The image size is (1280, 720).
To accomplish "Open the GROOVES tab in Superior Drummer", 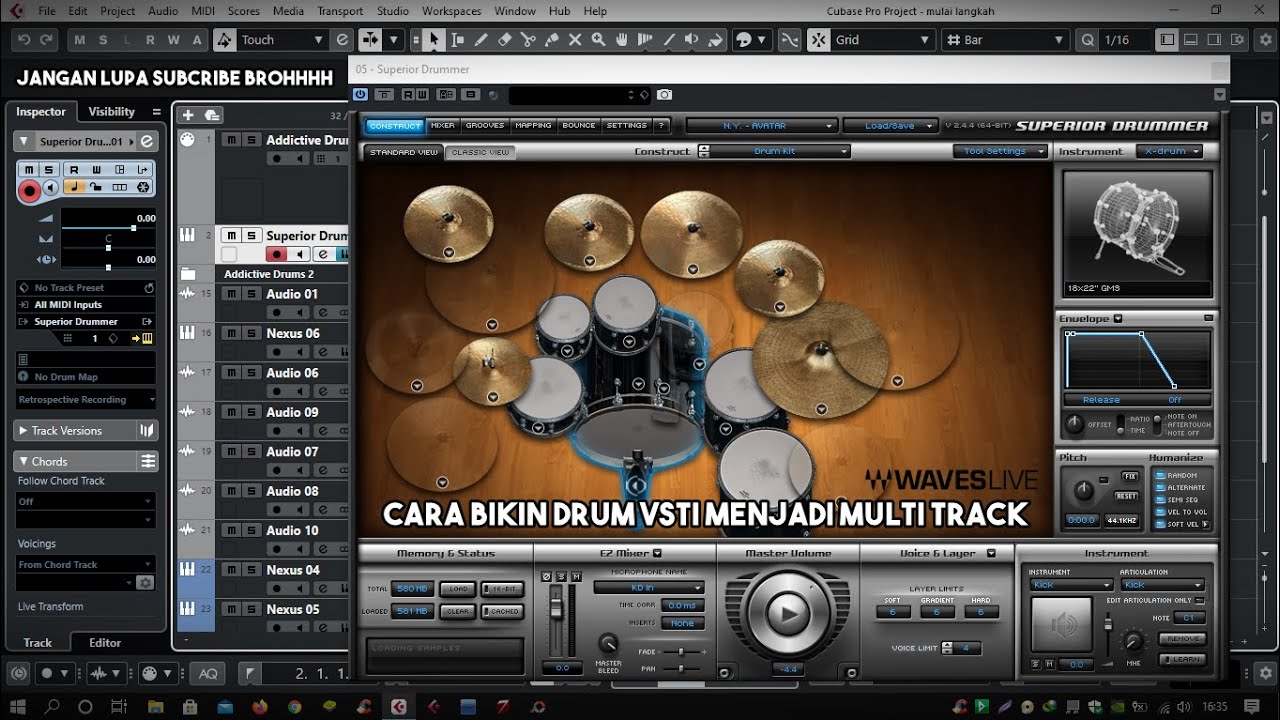I will click(x=485, y=126).
